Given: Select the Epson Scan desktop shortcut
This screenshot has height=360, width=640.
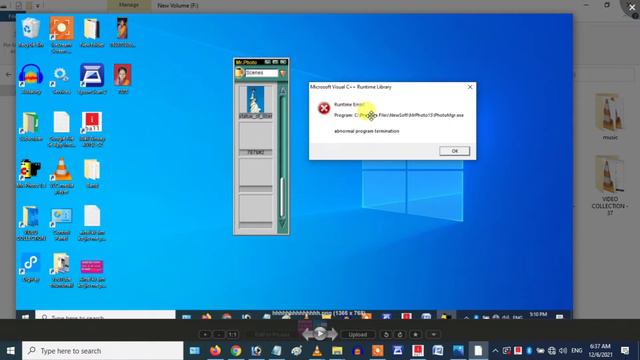Looking at the screenshot, I should pos(92,79).
